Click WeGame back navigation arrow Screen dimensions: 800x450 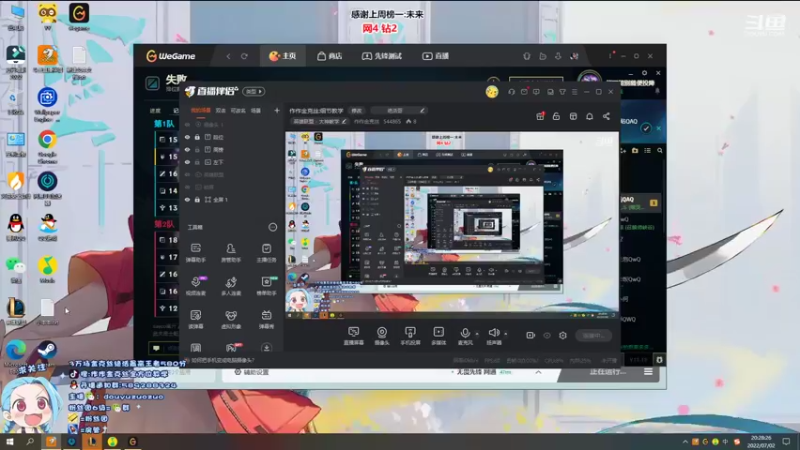coord(228,56)
